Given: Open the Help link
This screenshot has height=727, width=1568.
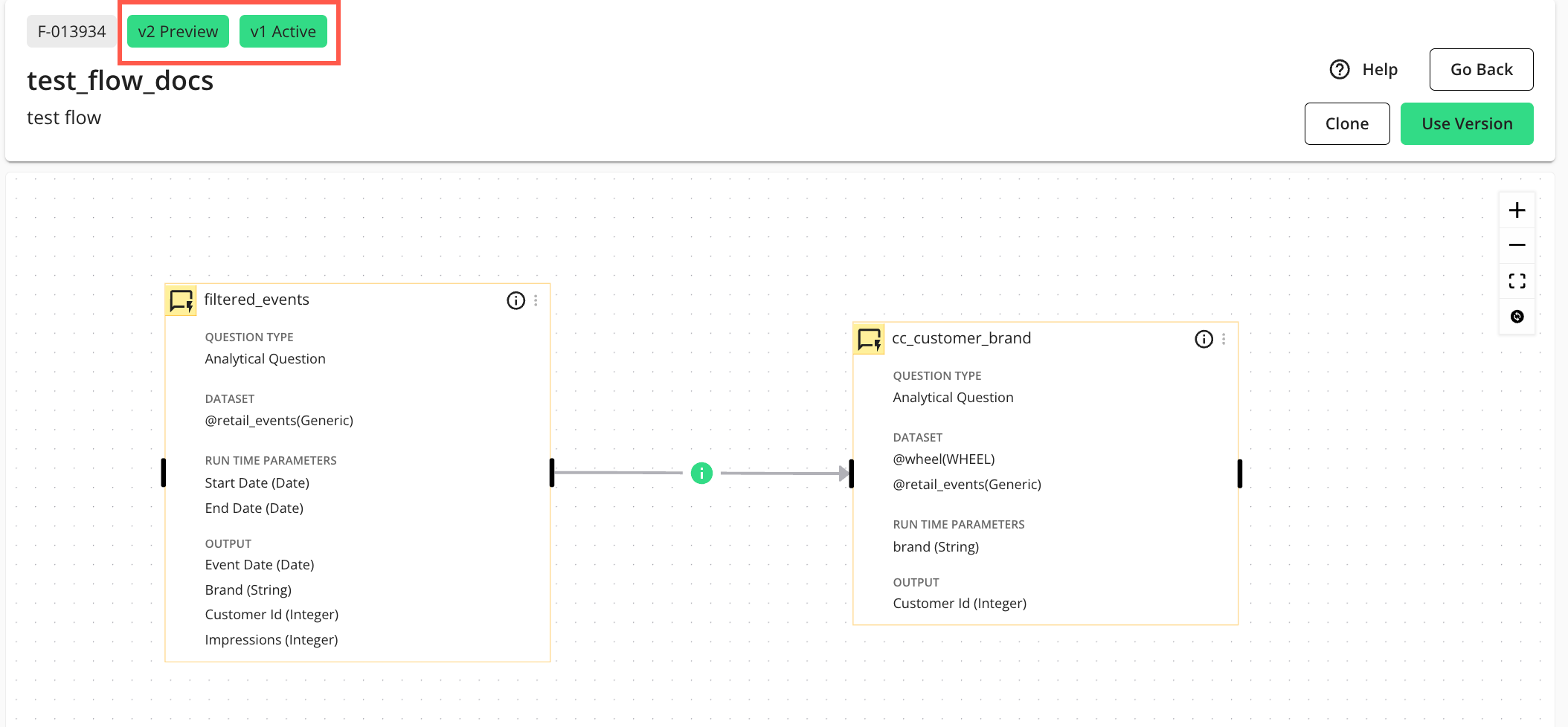Looking at the screenshot, I should tap(1364, 69).
